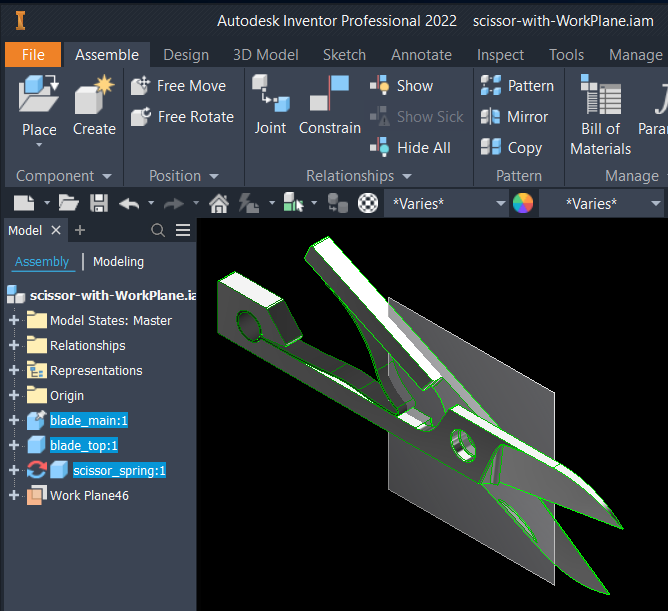Expand the Model States: Master node

(x=14, y=320)
